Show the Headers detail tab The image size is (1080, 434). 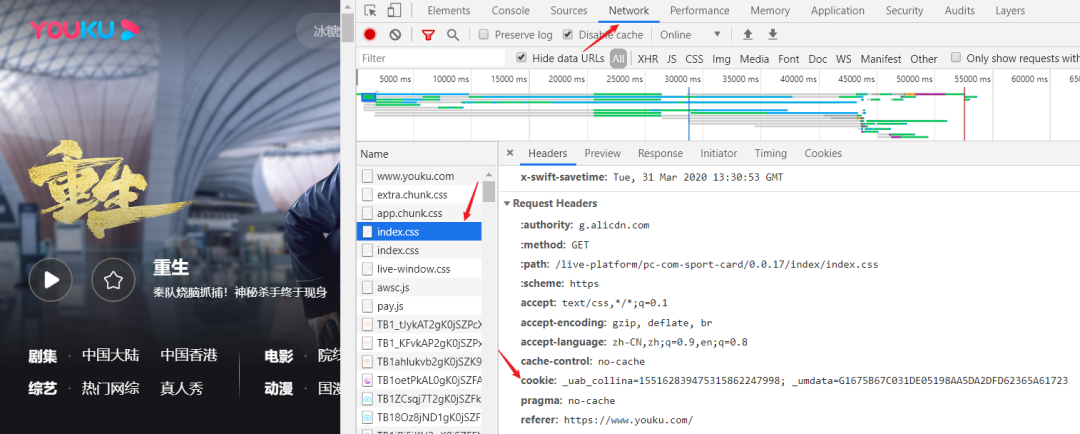pos(548,153)
